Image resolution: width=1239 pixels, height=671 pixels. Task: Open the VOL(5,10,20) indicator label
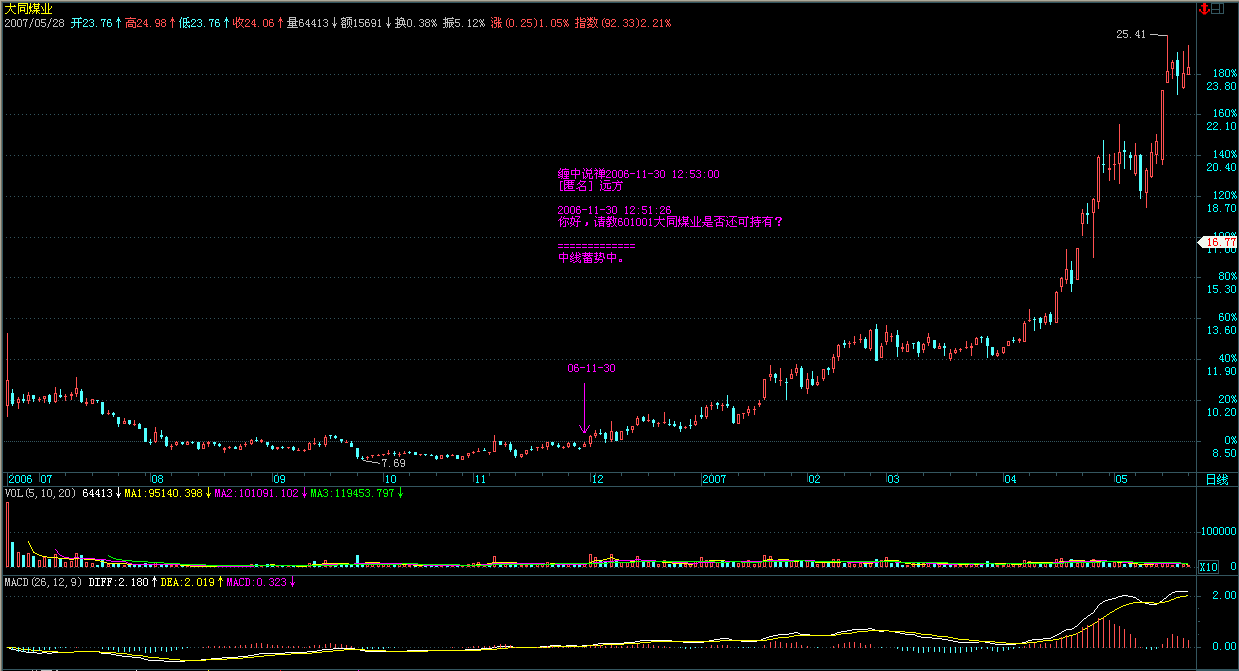point(41,493)
